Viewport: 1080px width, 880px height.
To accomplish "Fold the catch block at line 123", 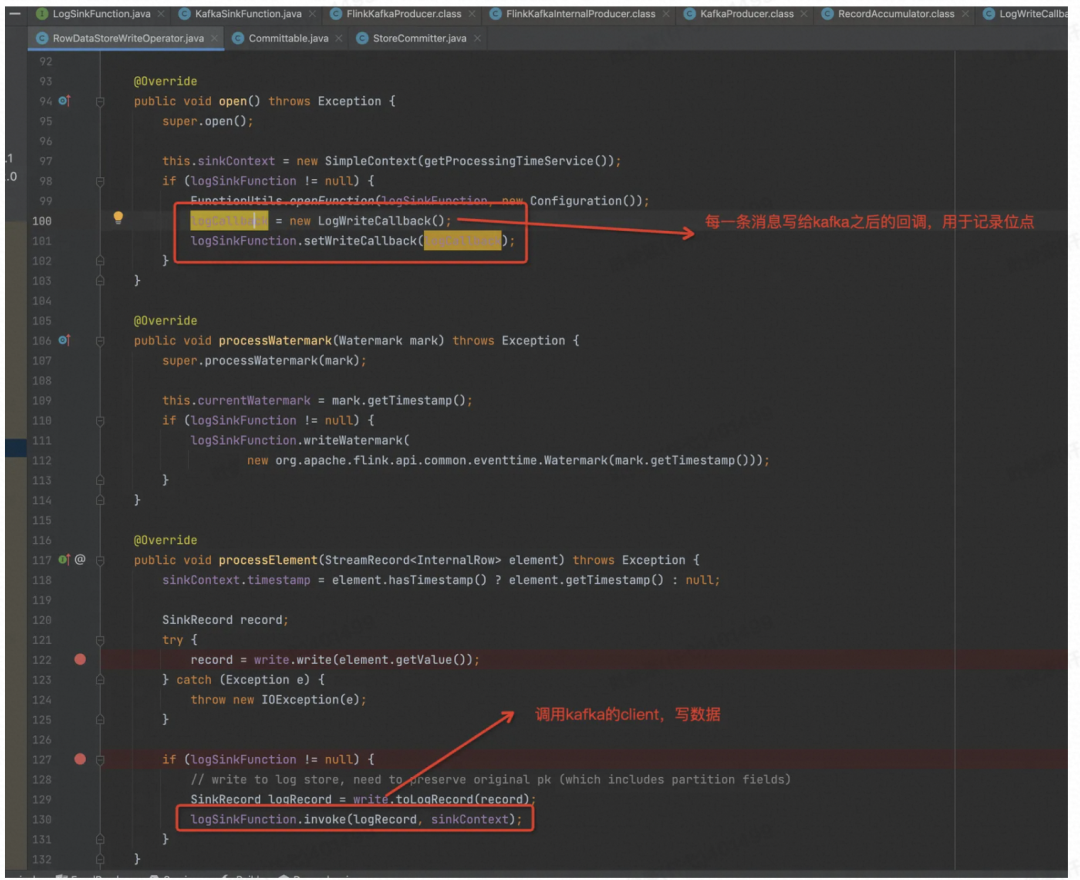I will coord(100,680).
